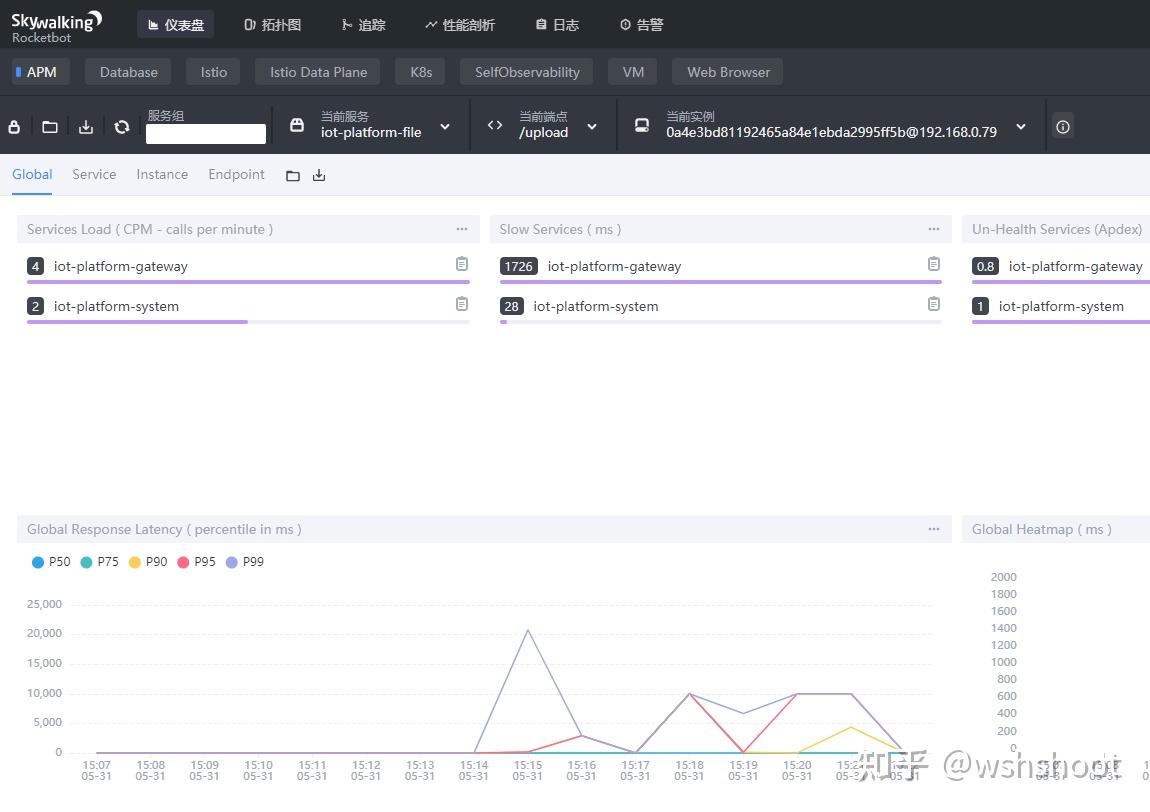
Task: Click the info icon after the current instance
Action: (x=1063, y=127)
